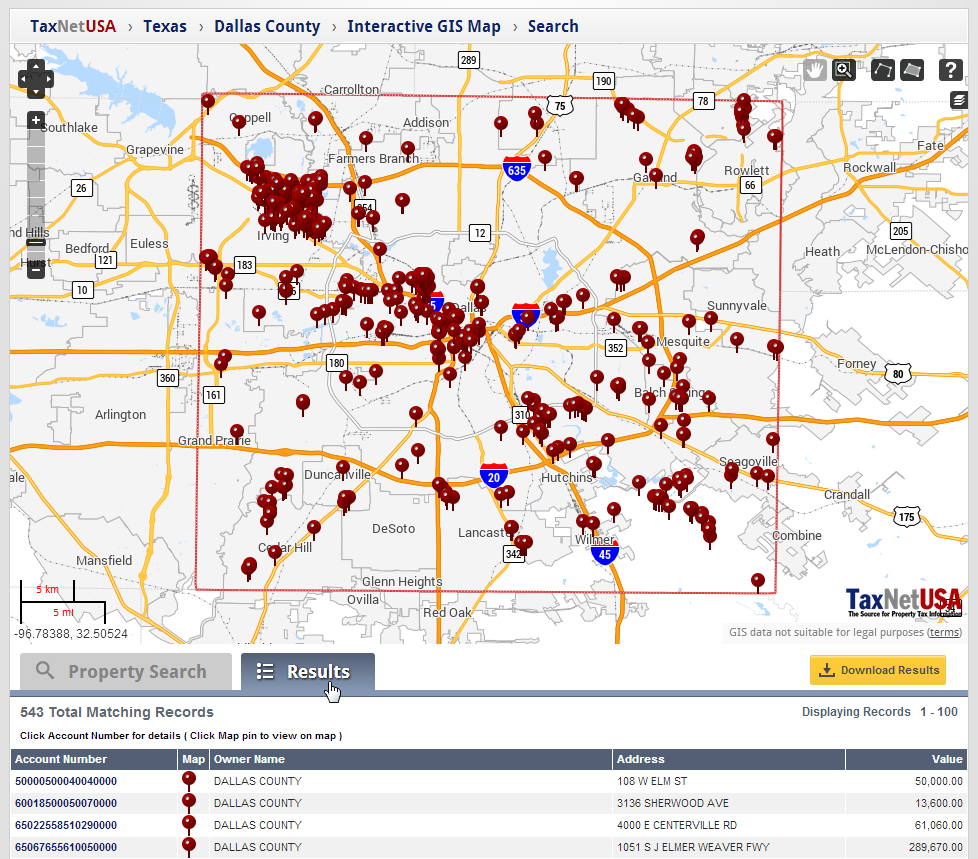Activate the zoom box magnifier tool
978x859 pixels.
pyautogui.click(x=843, y=70)
